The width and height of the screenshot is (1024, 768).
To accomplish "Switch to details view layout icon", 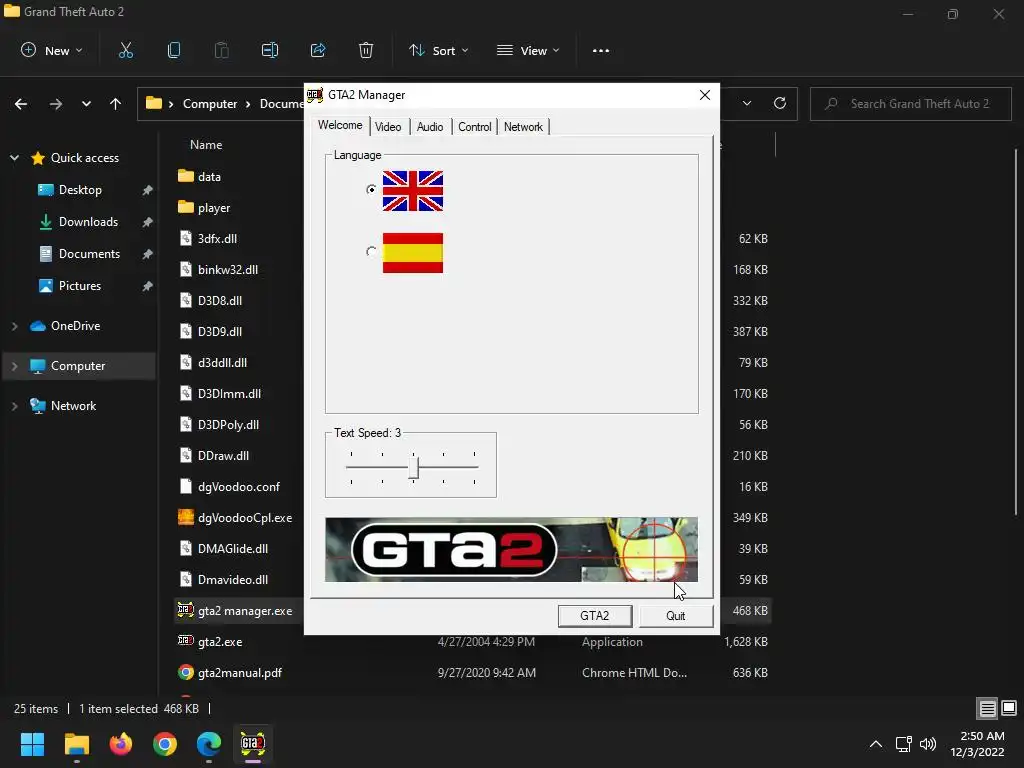I will click(x=987, y=709).
